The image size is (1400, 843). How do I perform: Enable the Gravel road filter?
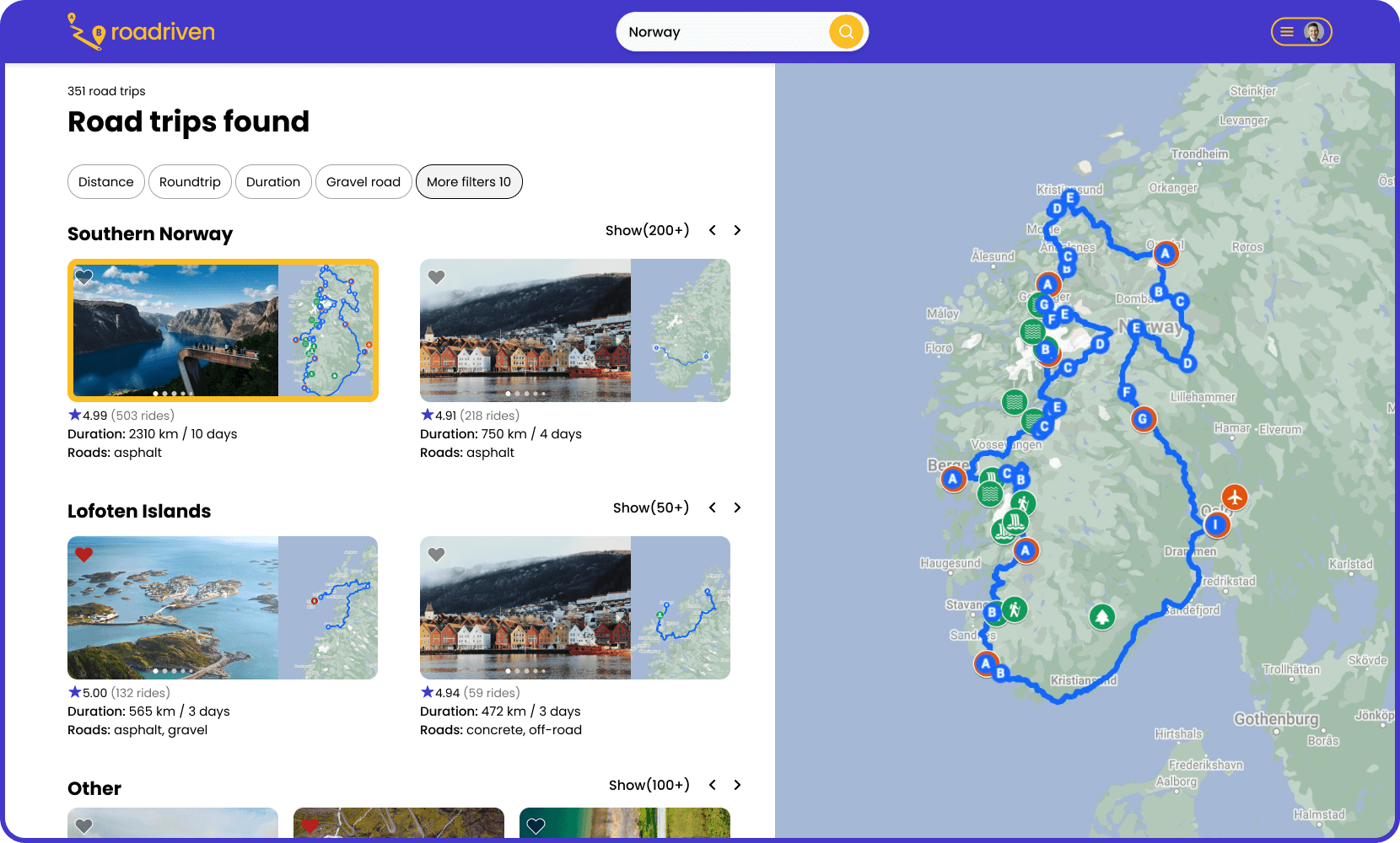pyautogui.click(x=363, y=181)
